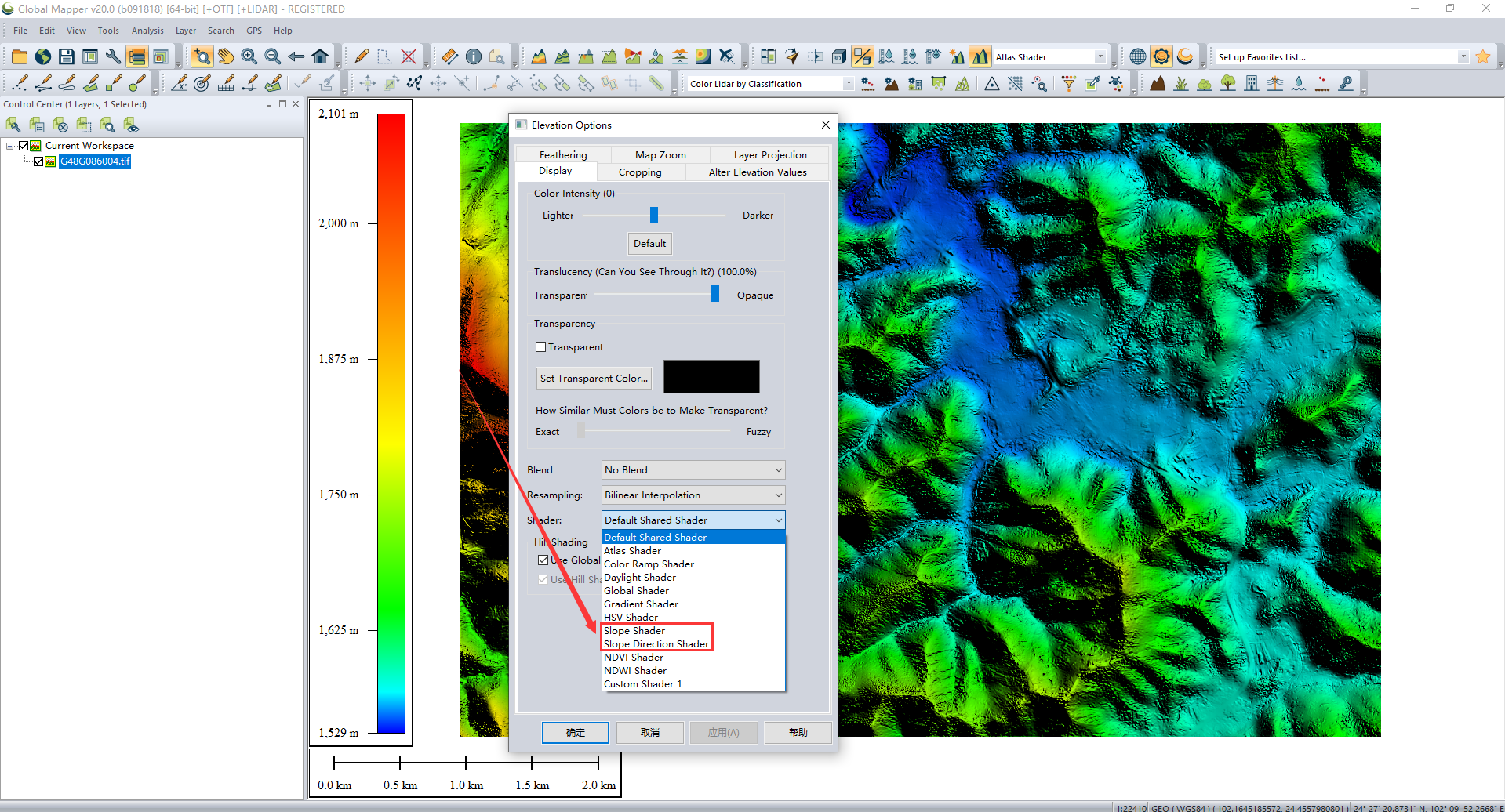
Task: Click the globe online data icon
Action: pyautogui.click(x=43, y=56)
